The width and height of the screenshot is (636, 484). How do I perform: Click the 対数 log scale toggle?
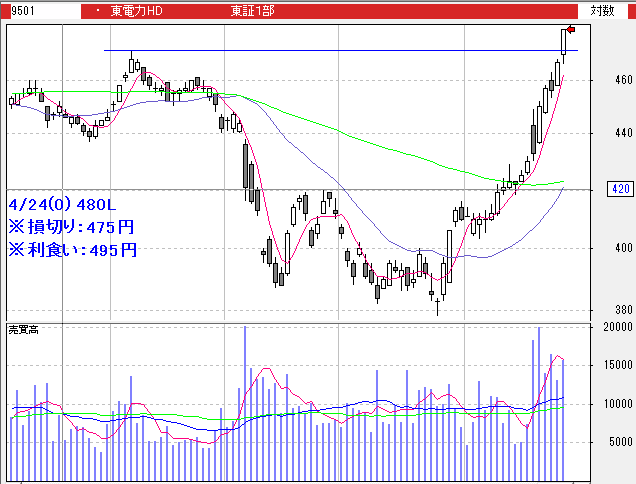click(x=602, y=10)
